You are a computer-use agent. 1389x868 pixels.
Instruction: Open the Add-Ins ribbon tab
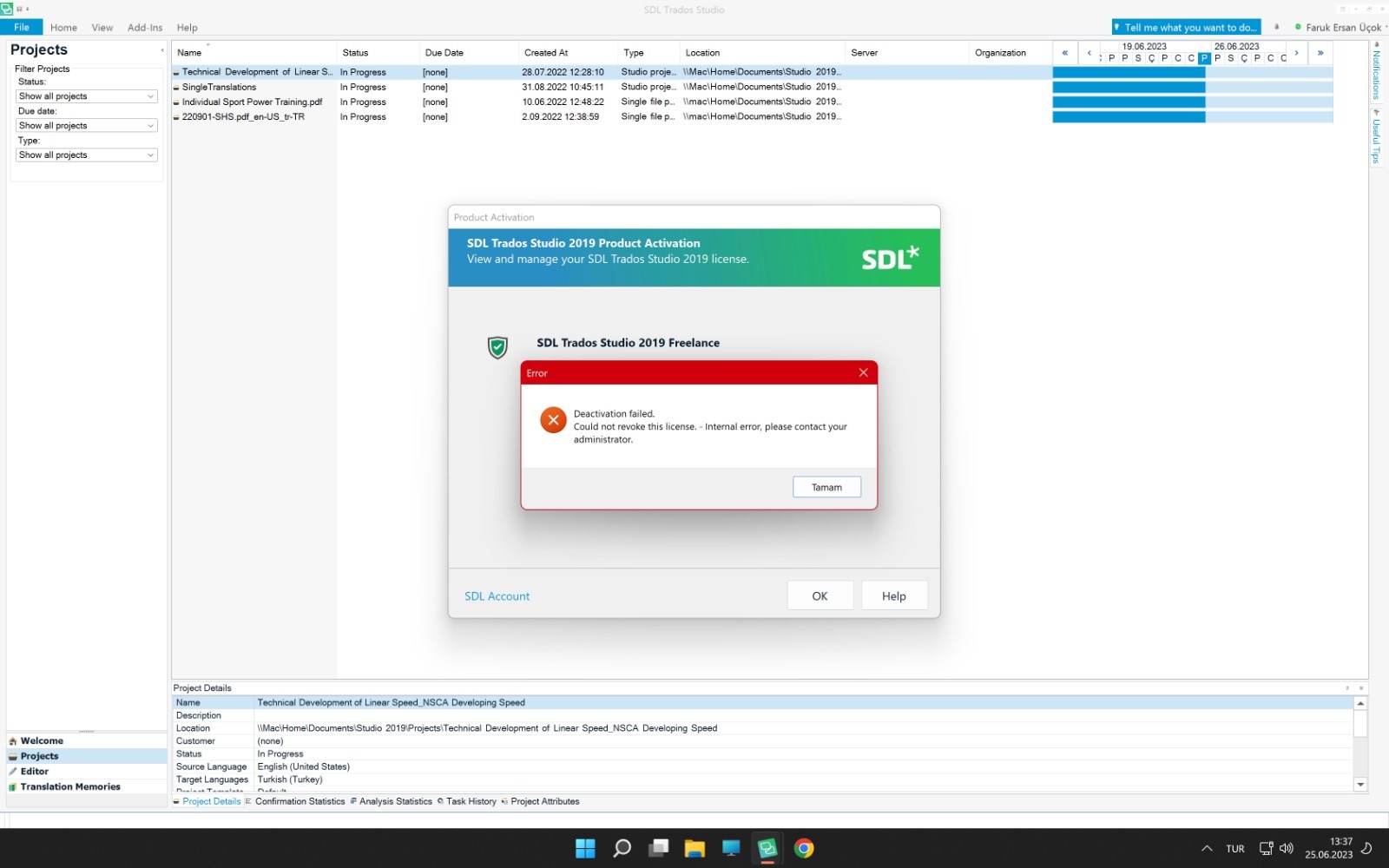coord(145,28)
